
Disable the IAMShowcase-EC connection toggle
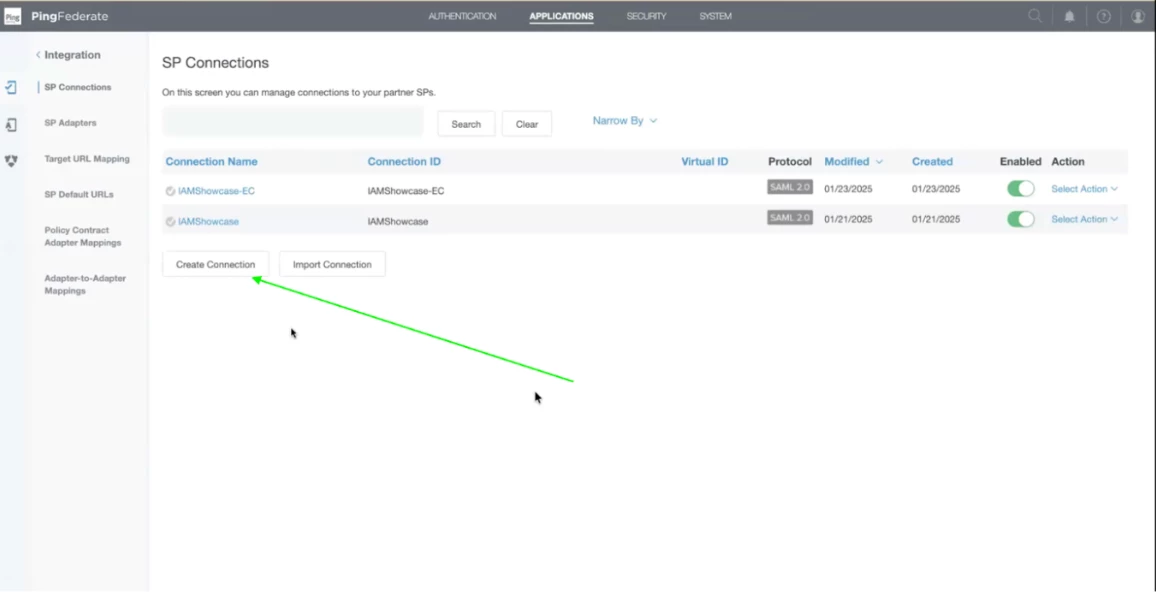tap(1020, 189)
